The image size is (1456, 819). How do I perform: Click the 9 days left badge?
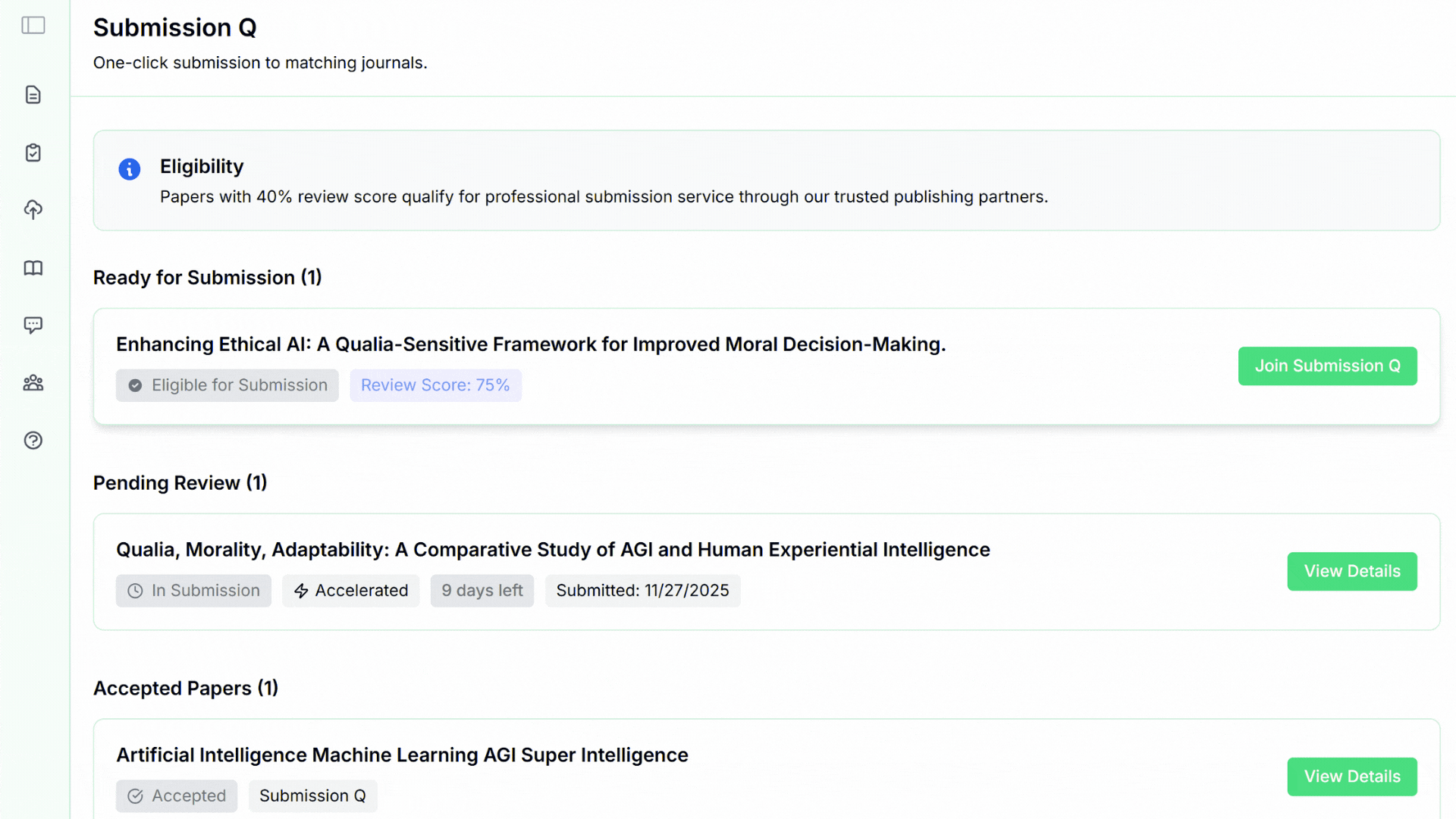482,591
